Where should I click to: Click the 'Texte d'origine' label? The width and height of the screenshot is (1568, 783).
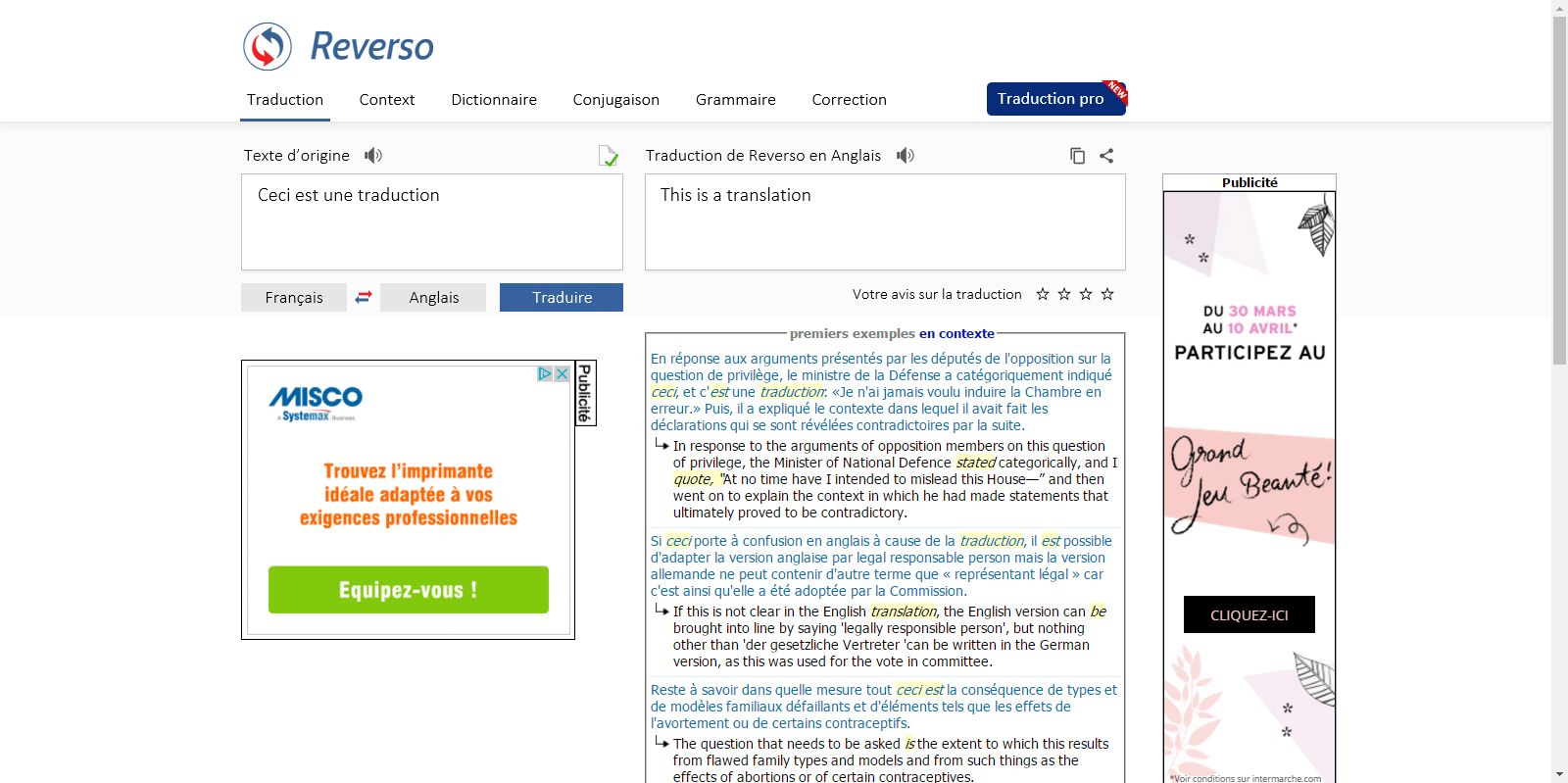[x=297, y=155]
